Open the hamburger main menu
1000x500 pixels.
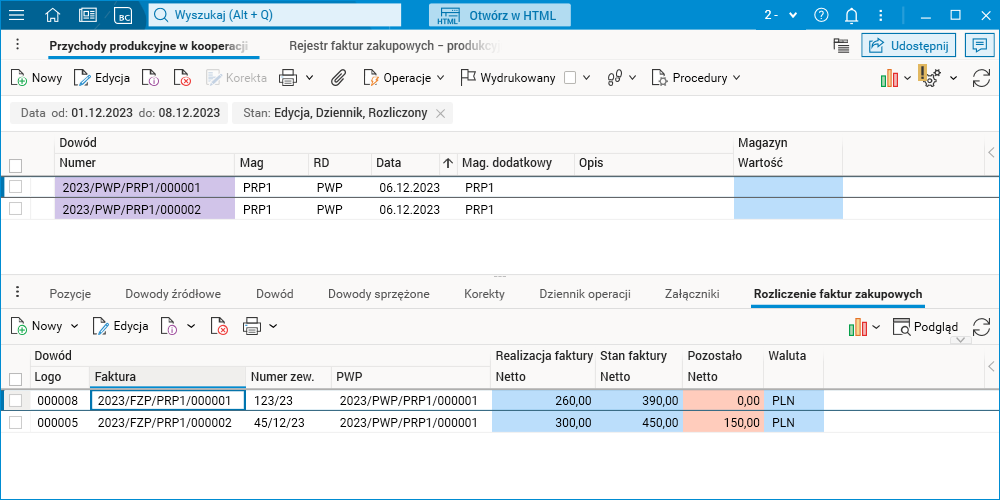pos(17,15)
